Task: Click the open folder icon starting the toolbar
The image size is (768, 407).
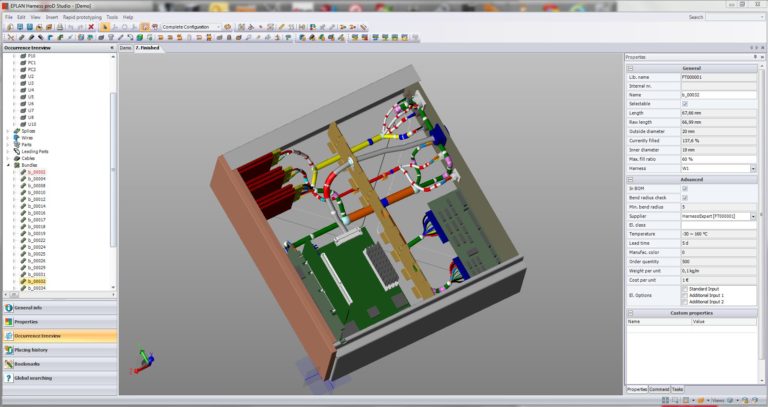Action: click(x=10, y=27)
